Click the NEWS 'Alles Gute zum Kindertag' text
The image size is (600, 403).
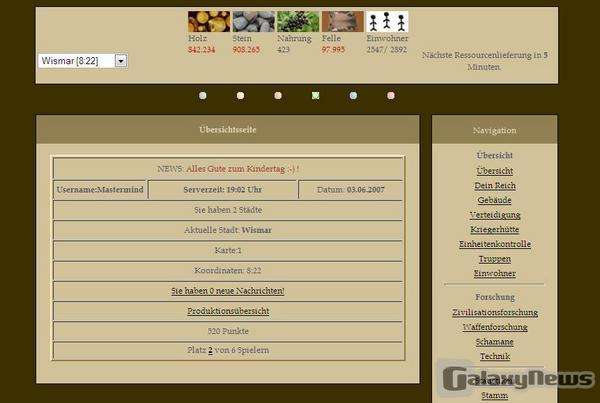[x=243, y=169]
